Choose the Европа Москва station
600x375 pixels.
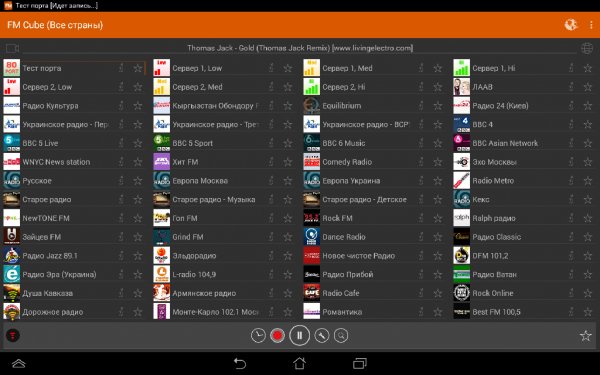(x=200, y=181)
